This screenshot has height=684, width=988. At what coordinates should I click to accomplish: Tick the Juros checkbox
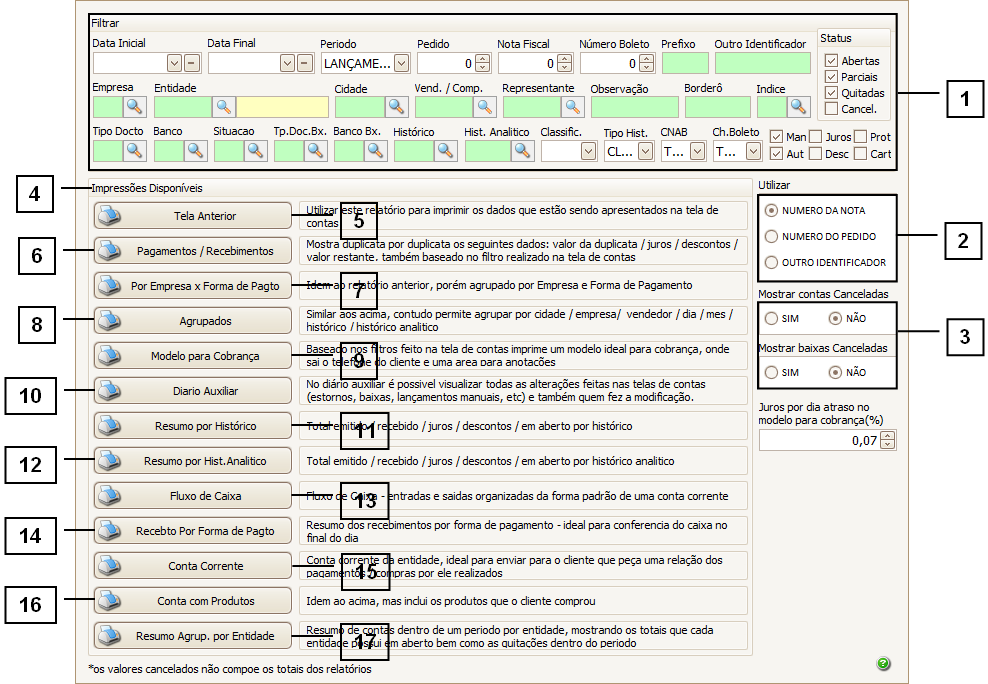click(x=816, y=137)
